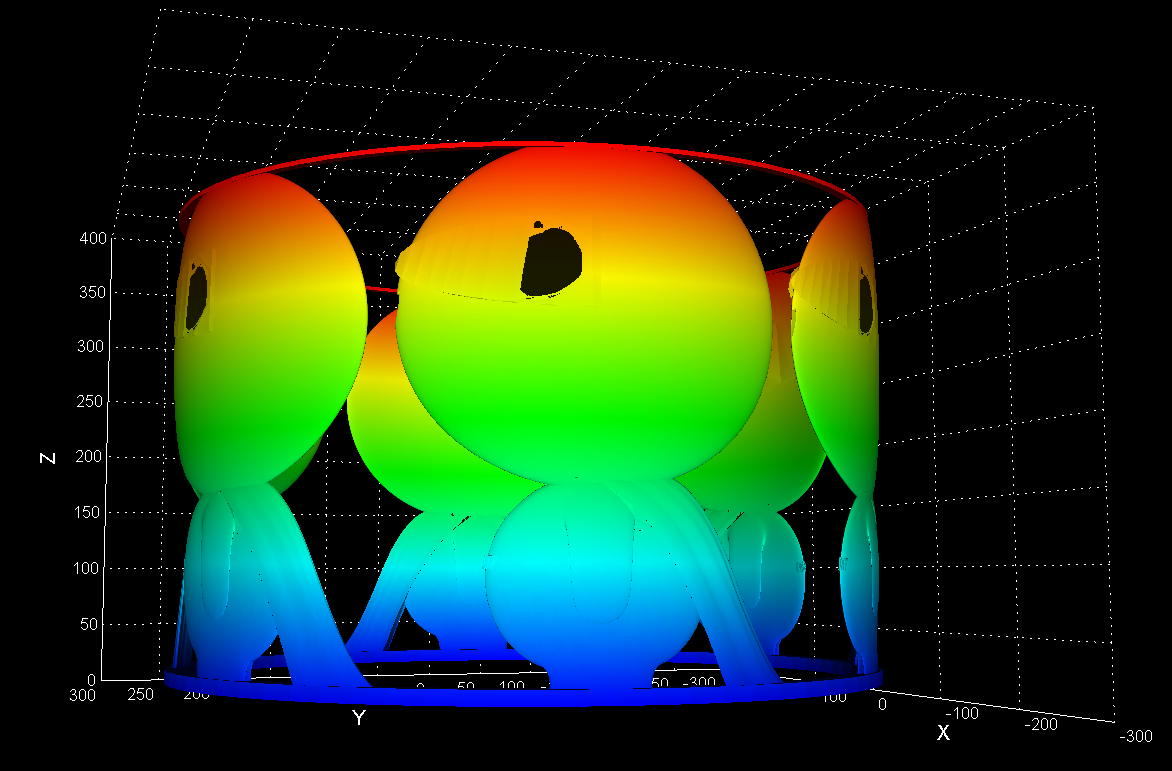Screen dimensions: 1172x771
Task: Click the 400 tick label on Z axis
Action: pos(93,238)
